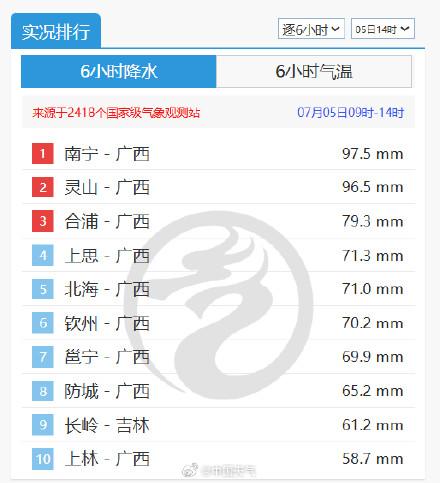Click the 97.5 mm rainfall value

[373, 154]
